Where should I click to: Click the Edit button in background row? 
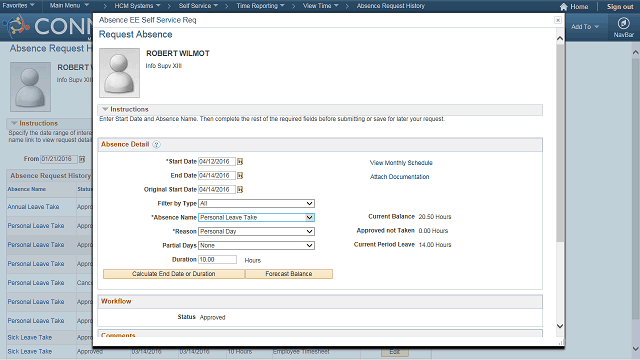point(395,352)
